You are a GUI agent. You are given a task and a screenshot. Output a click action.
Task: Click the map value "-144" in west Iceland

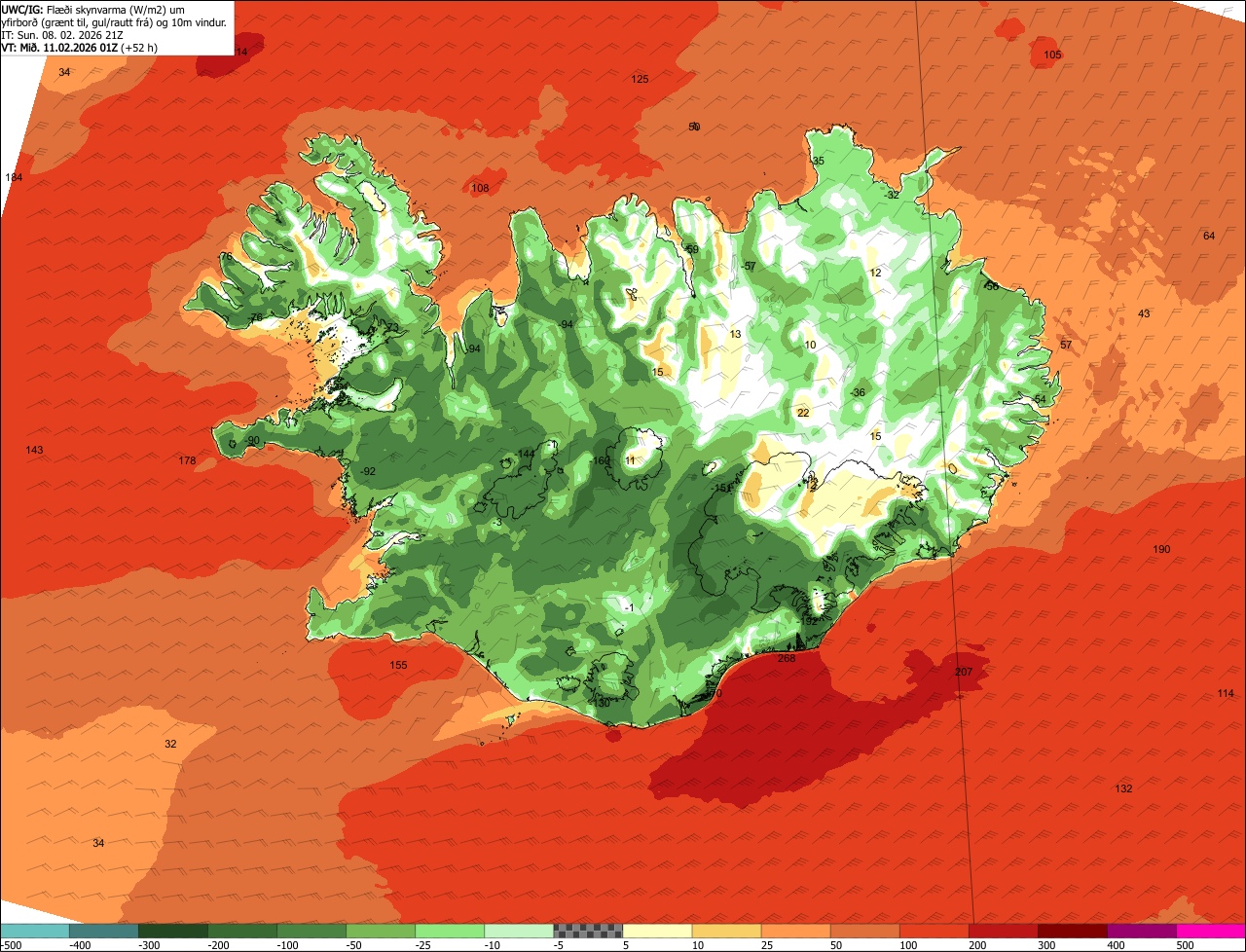point(525,455)
